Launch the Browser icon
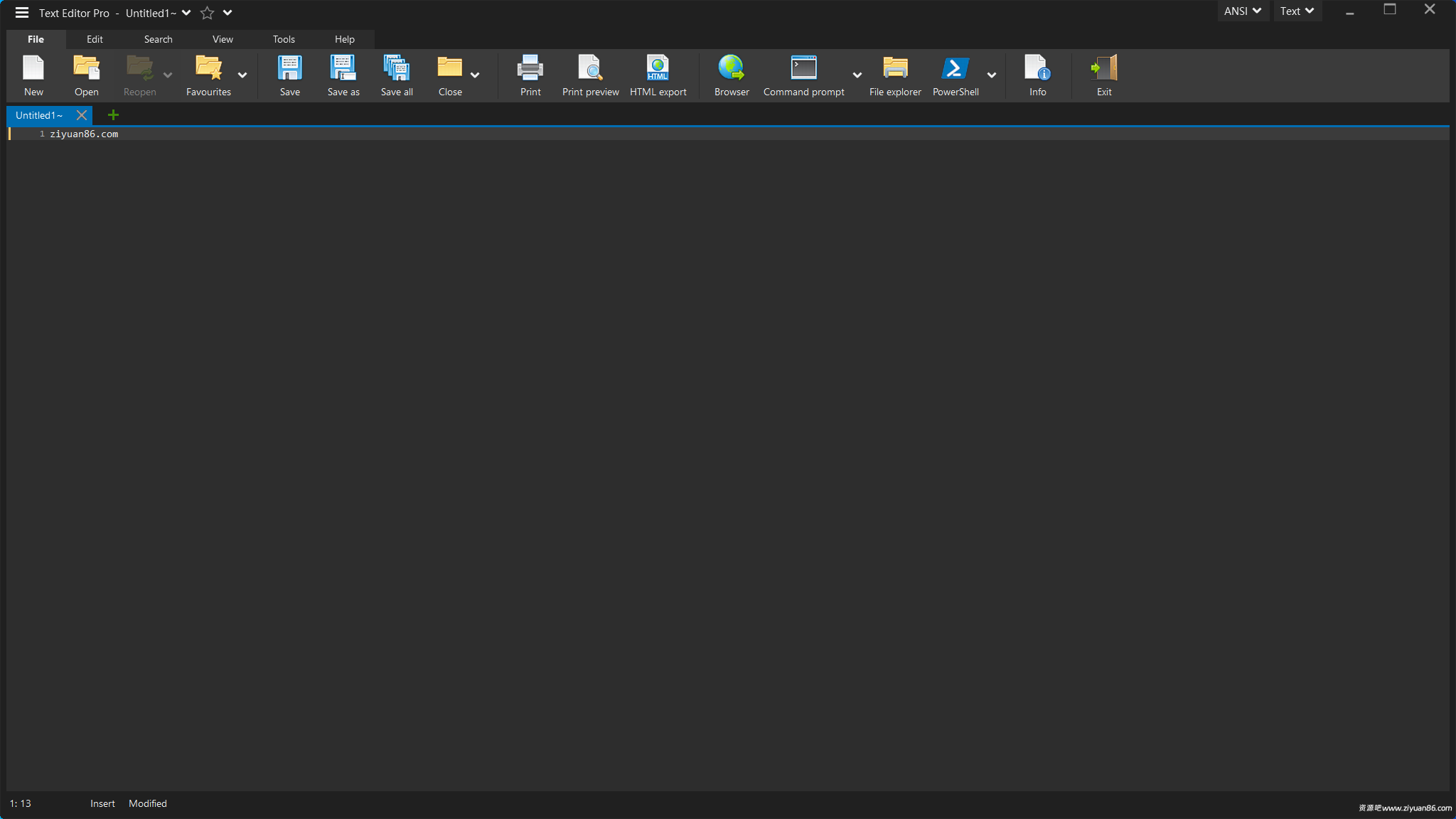The height and width of the screenshot is (819, 1456). point(731,69)
